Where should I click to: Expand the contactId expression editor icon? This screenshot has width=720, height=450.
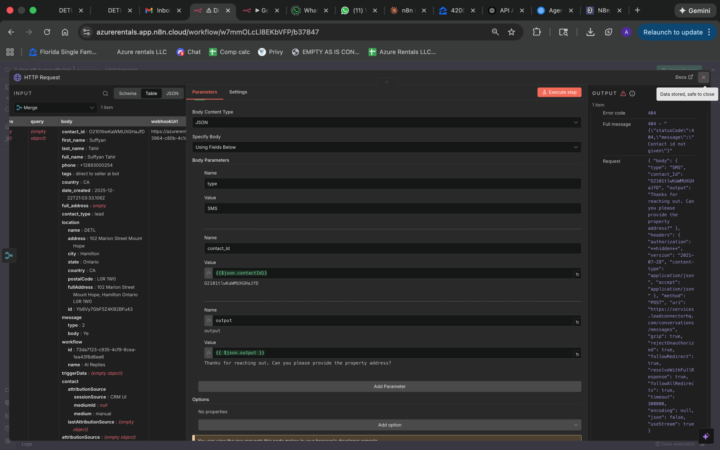pyautogui.click(x=577, y=274)
